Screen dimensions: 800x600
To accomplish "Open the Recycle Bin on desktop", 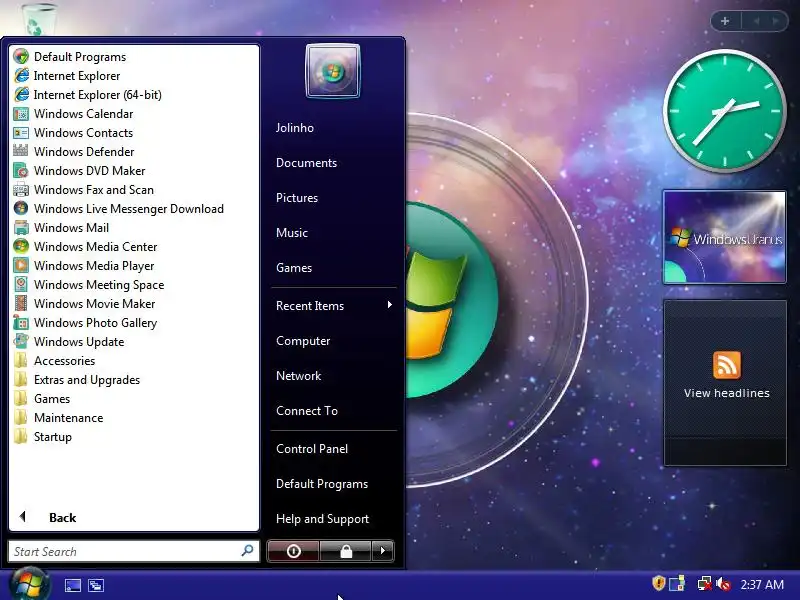I will coord(39,19).
